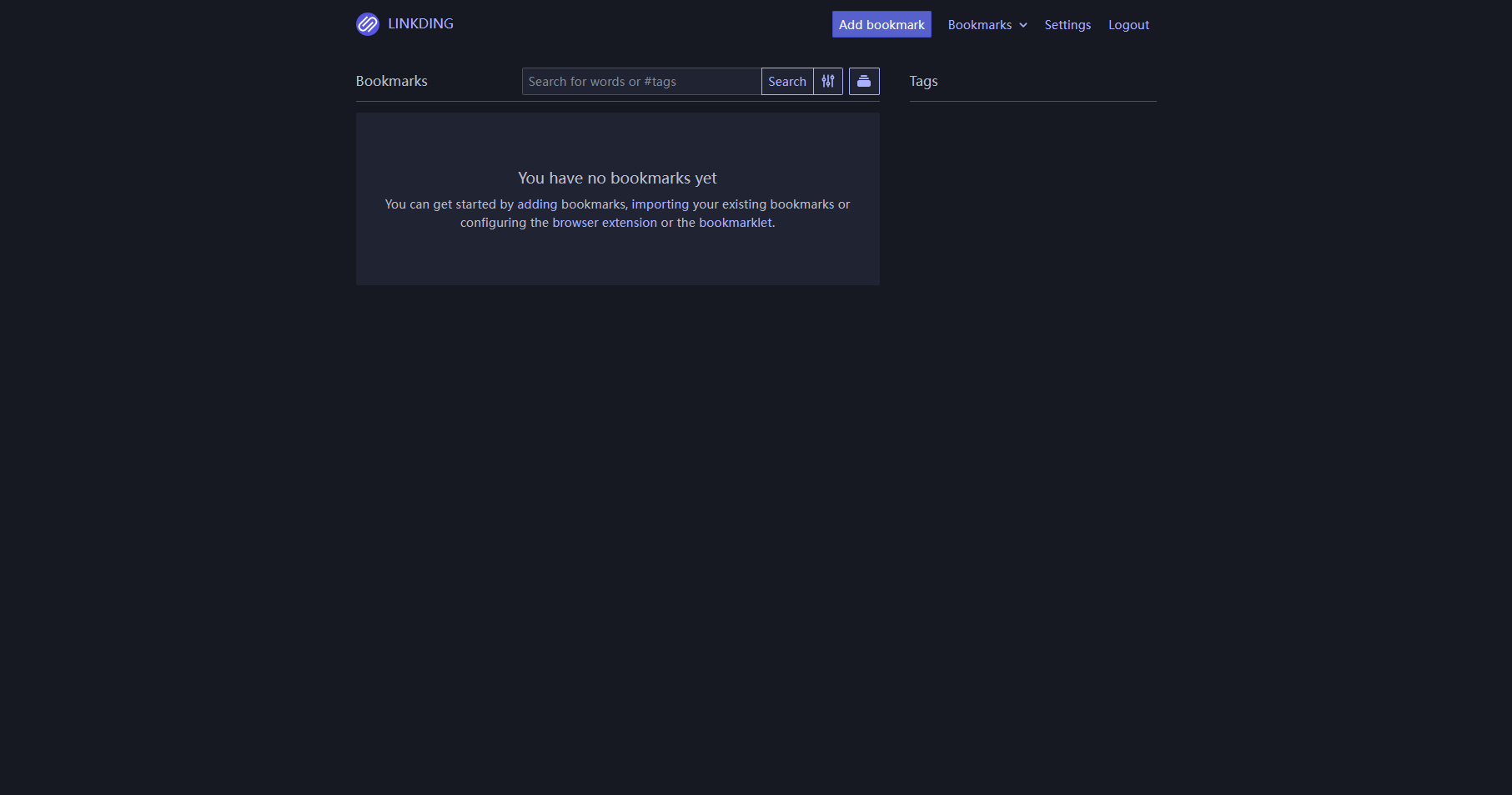Click the Linkding logo icon
1512x795 pixels.
368,24
